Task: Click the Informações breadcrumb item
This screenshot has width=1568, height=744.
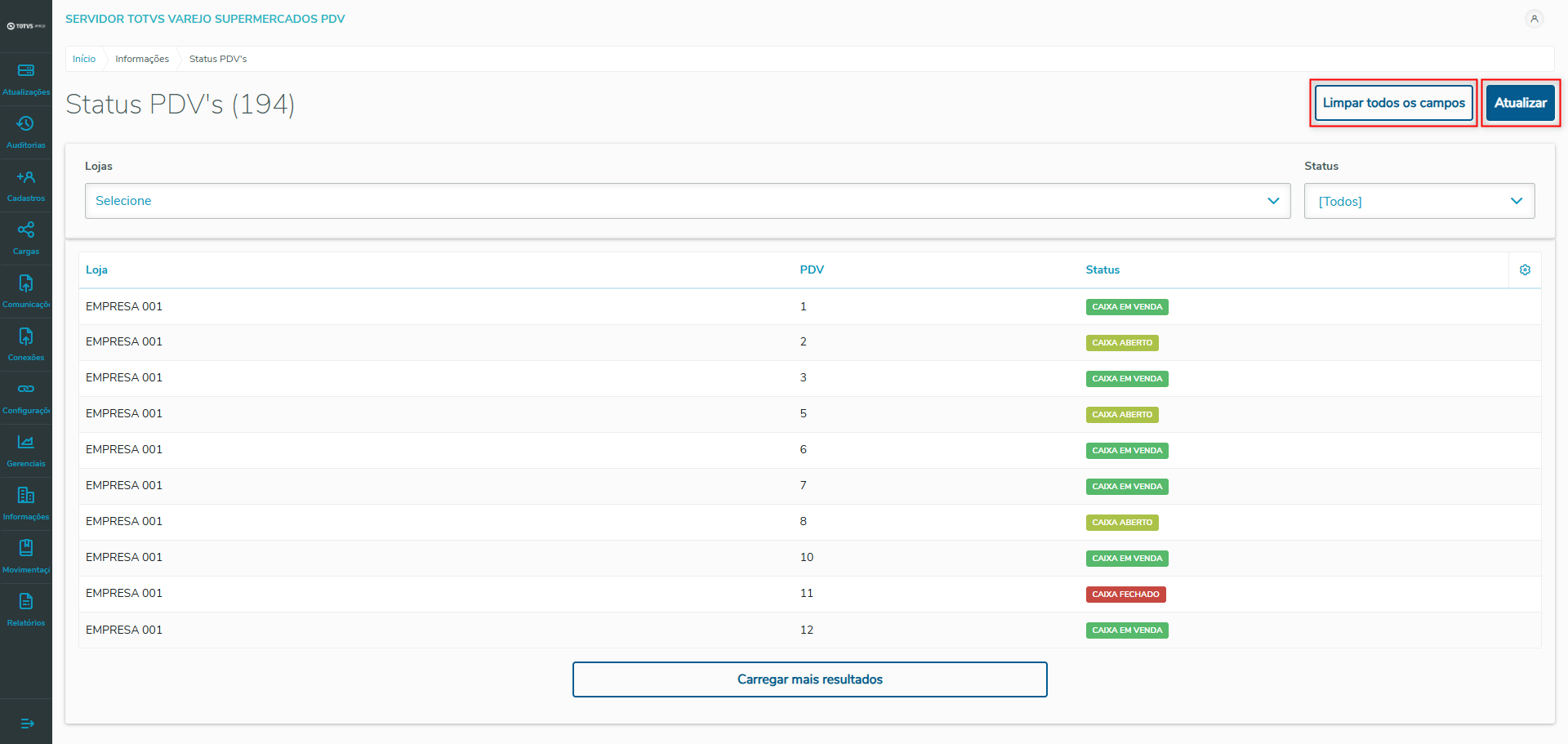Action: coord(142,59)
